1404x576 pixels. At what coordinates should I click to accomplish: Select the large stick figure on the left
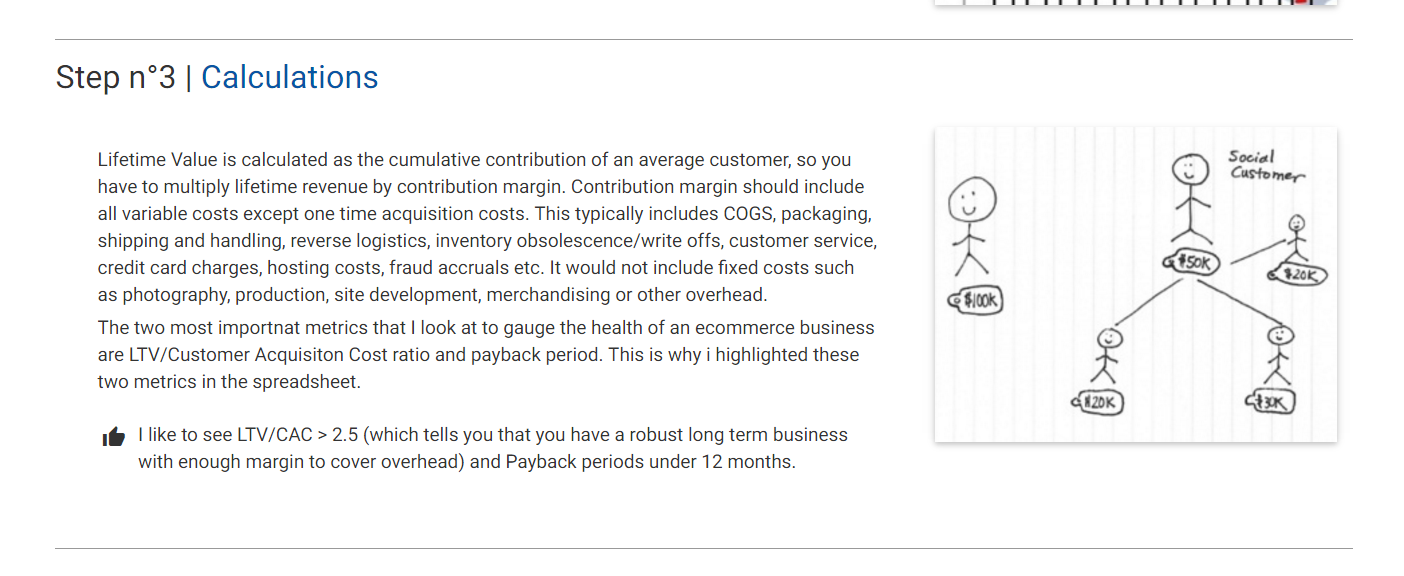pyautogui.click(x=970, y=227)
